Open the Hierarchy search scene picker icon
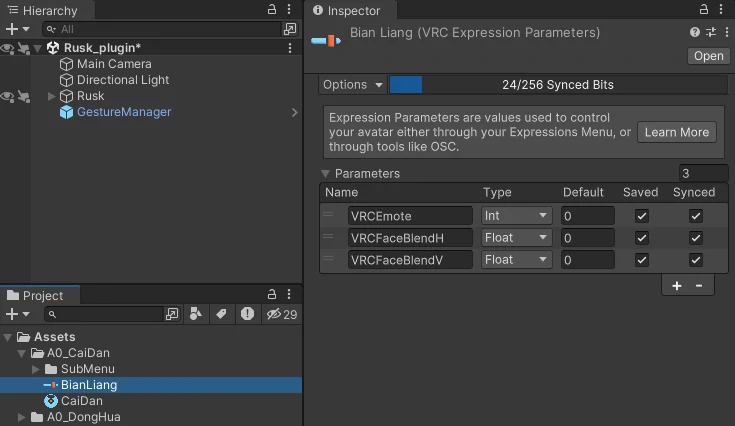 point(290,30)
